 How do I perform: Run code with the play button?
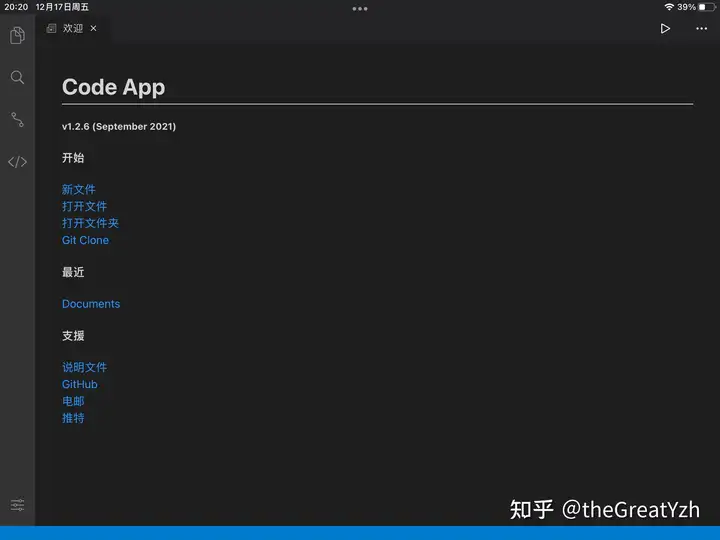tap(665, 28)
